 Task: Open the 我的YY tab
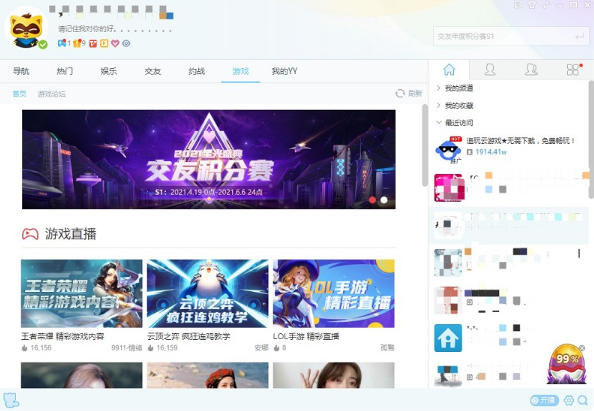click(x=284, y=71)
